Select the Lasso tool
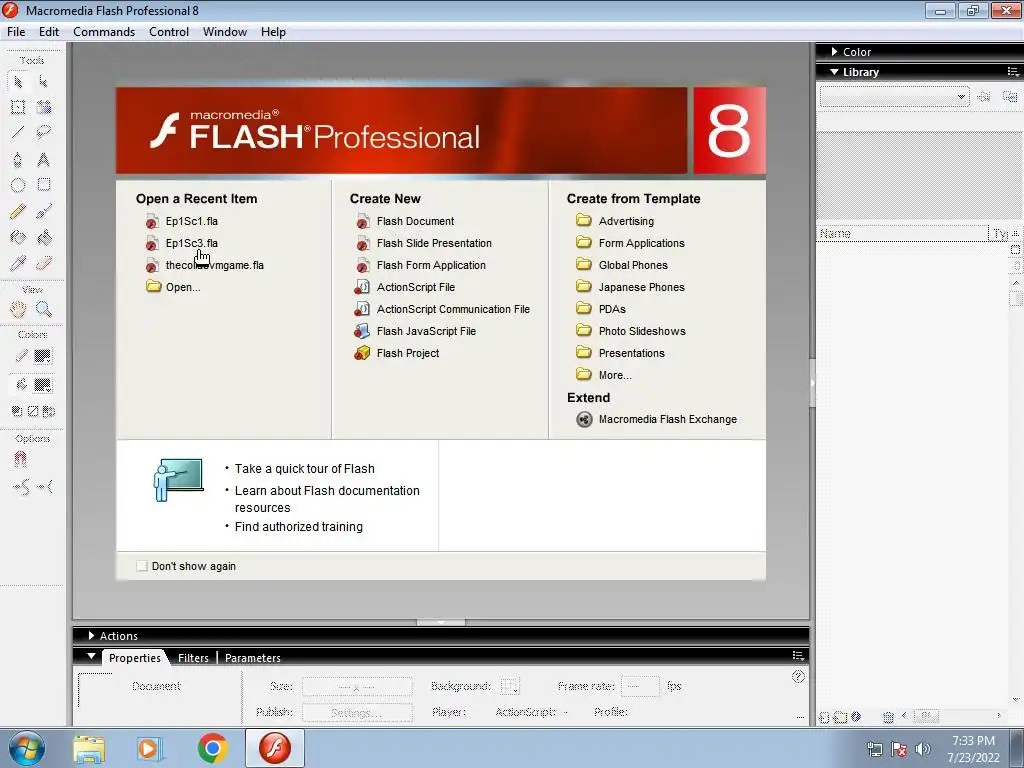Viewport: 1024px width, 768px height. 44,133
